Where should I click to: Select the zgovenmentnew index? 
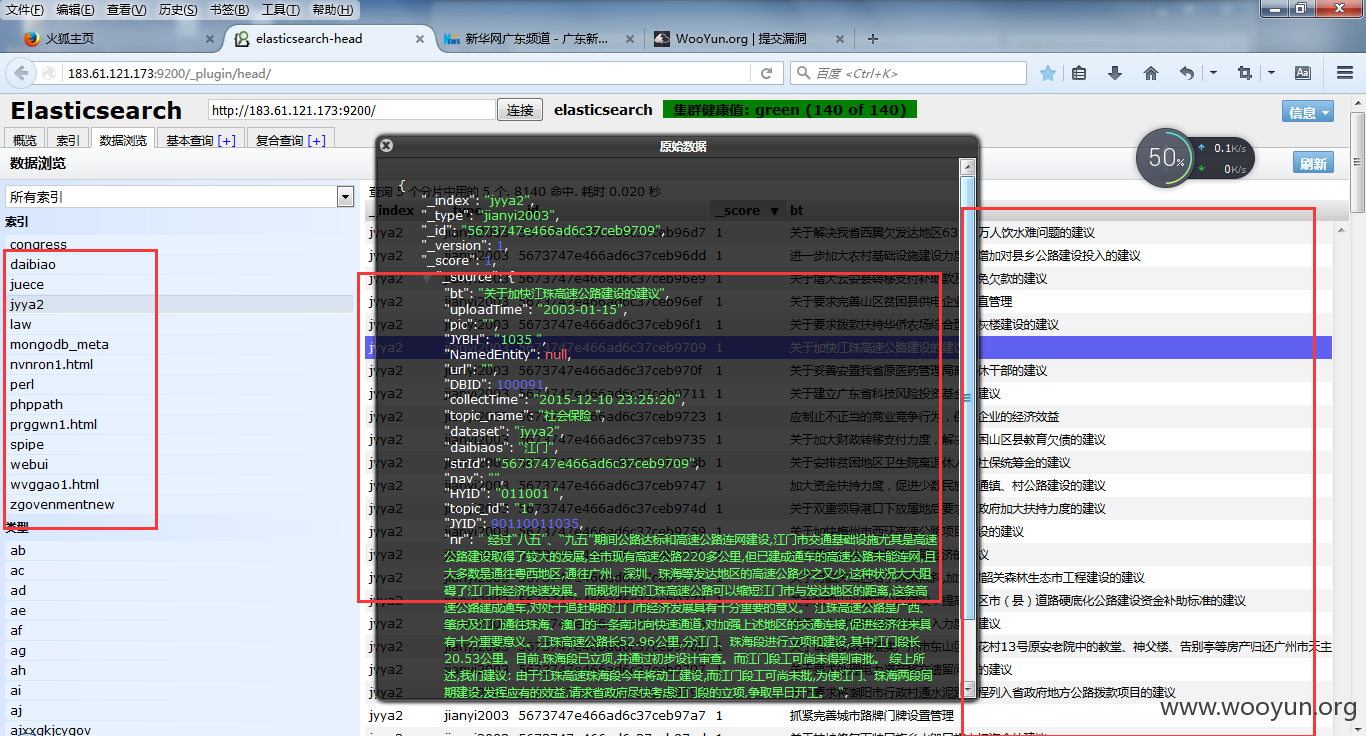180,504
